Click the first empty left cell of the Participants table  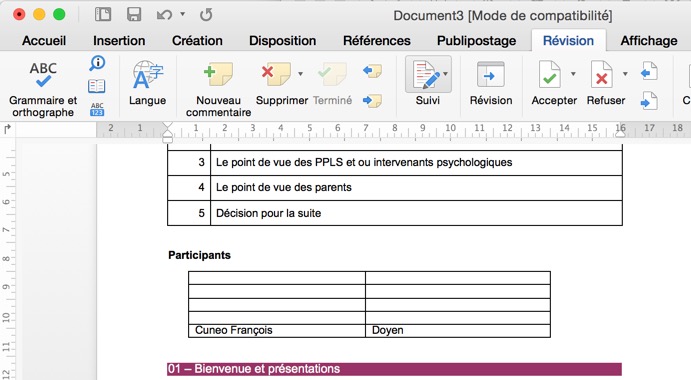click(277, 278)
